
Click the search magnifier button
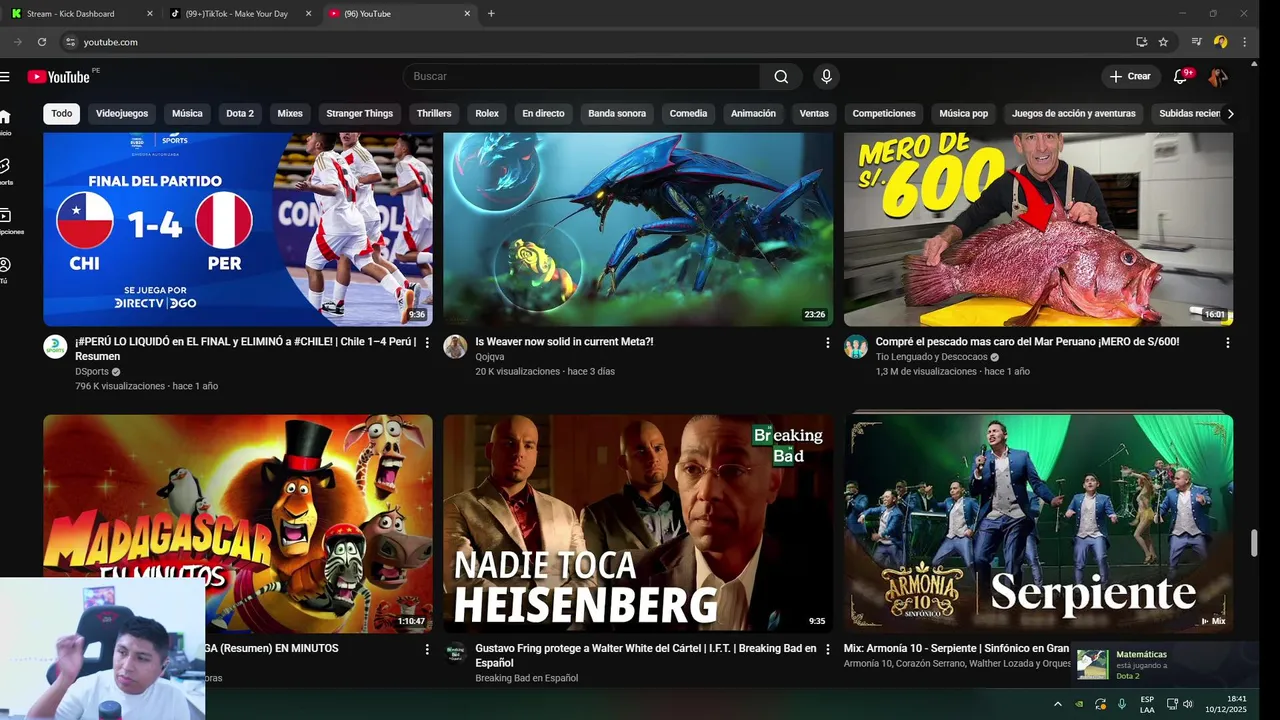(x=781, y=77)
